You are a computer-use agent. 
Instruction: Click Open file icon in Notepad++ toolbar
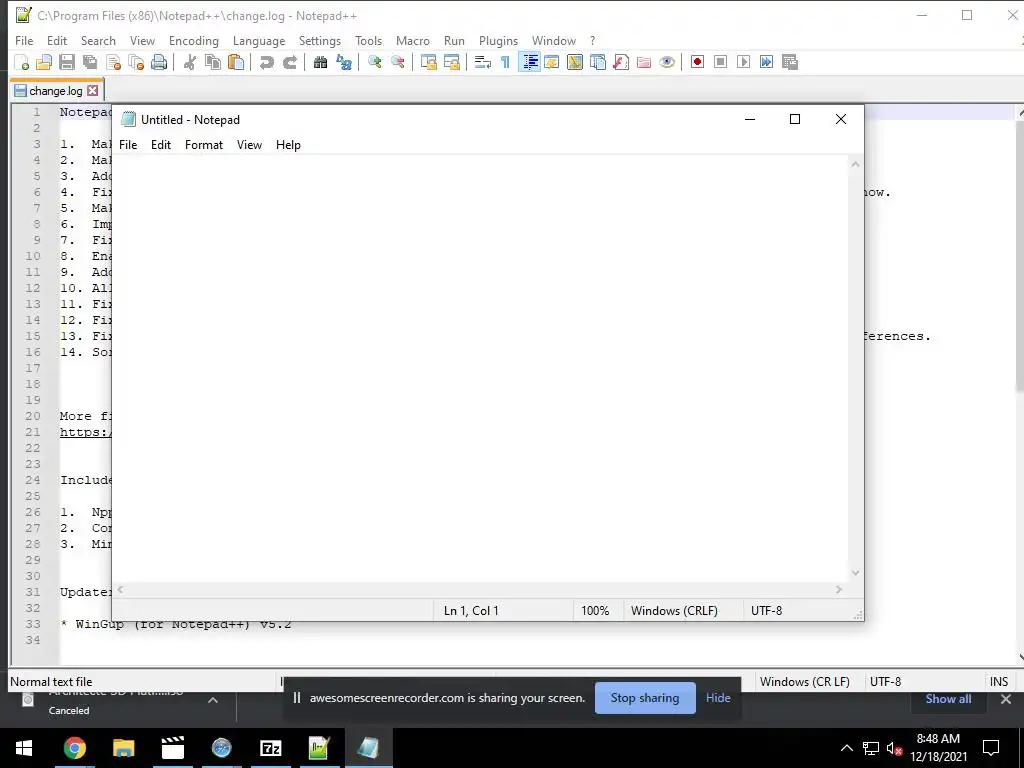pos(44,62)
